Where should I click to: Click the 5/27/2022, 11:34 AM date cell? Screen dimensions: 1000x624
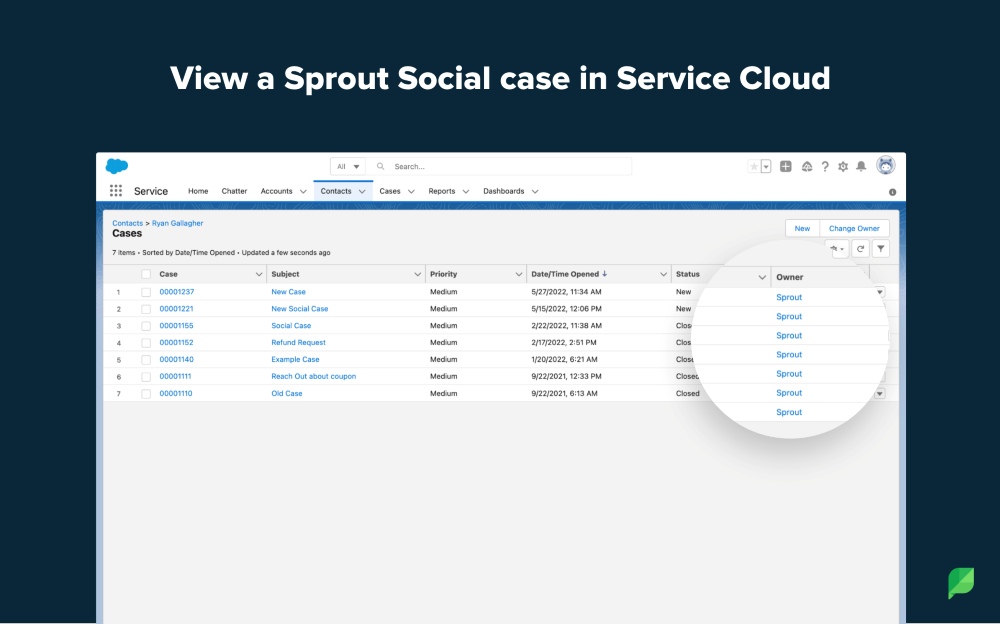coord(566,292)
